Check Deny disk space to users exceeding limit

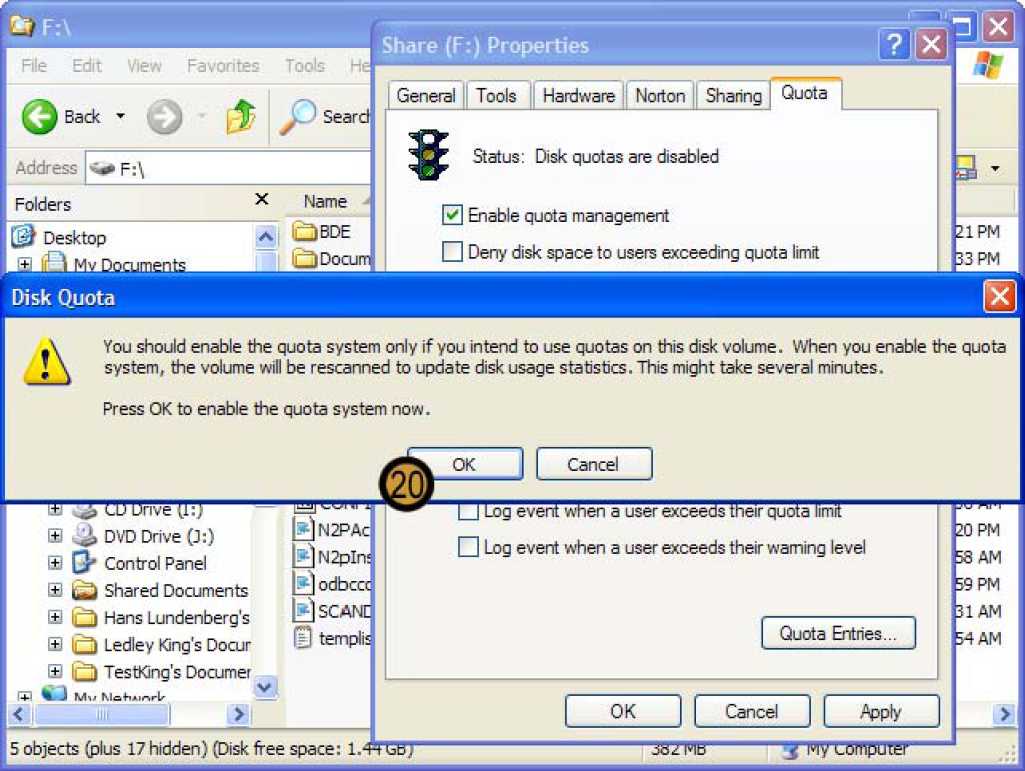453,252
